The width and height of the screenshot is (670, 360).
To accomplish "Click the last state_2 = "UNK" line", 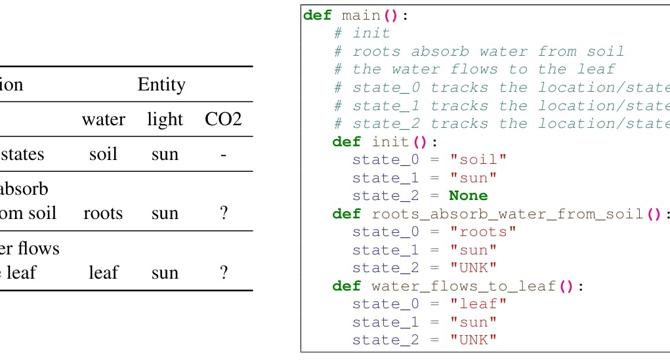I will (425, 340).
